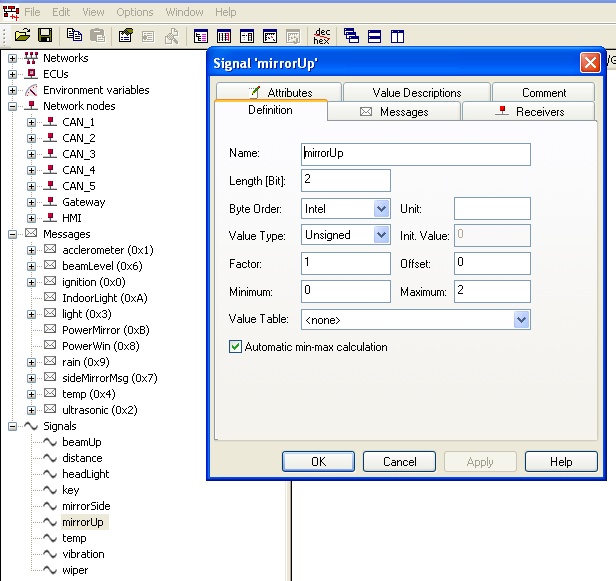The image size is (616, 581).
Task: Switch to the Receivers tab
Action: tap(530, 112)
